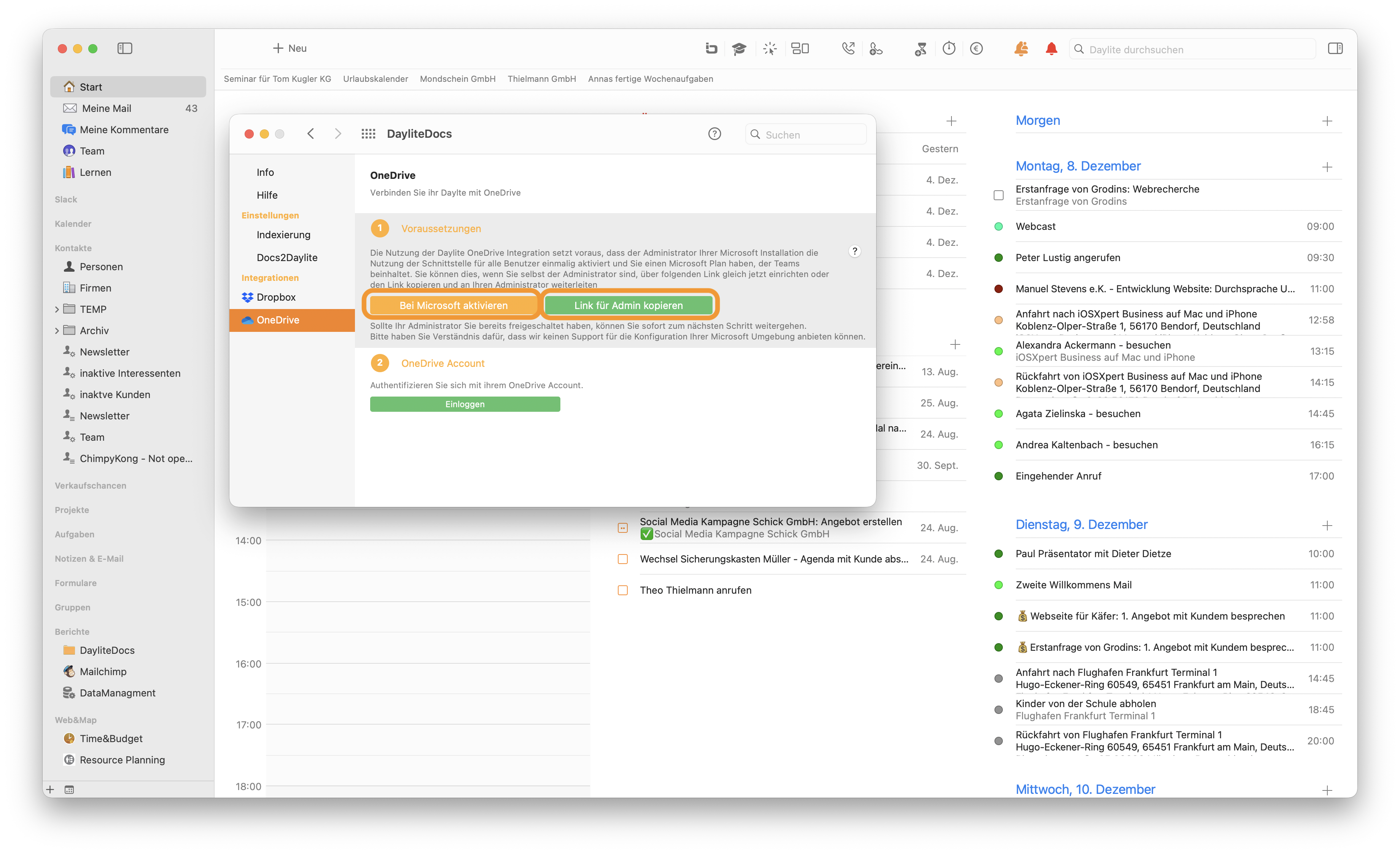Toggle the right sidebar panel icon
Screen dimensions: 1400x854
[1335, 48]
